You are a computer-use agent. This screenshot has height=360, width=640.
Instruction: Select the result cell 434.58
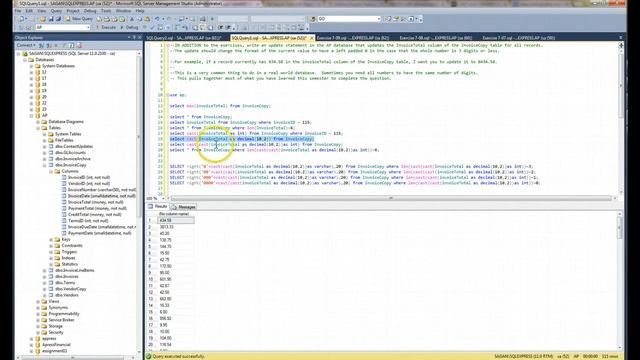click(176, 220)
